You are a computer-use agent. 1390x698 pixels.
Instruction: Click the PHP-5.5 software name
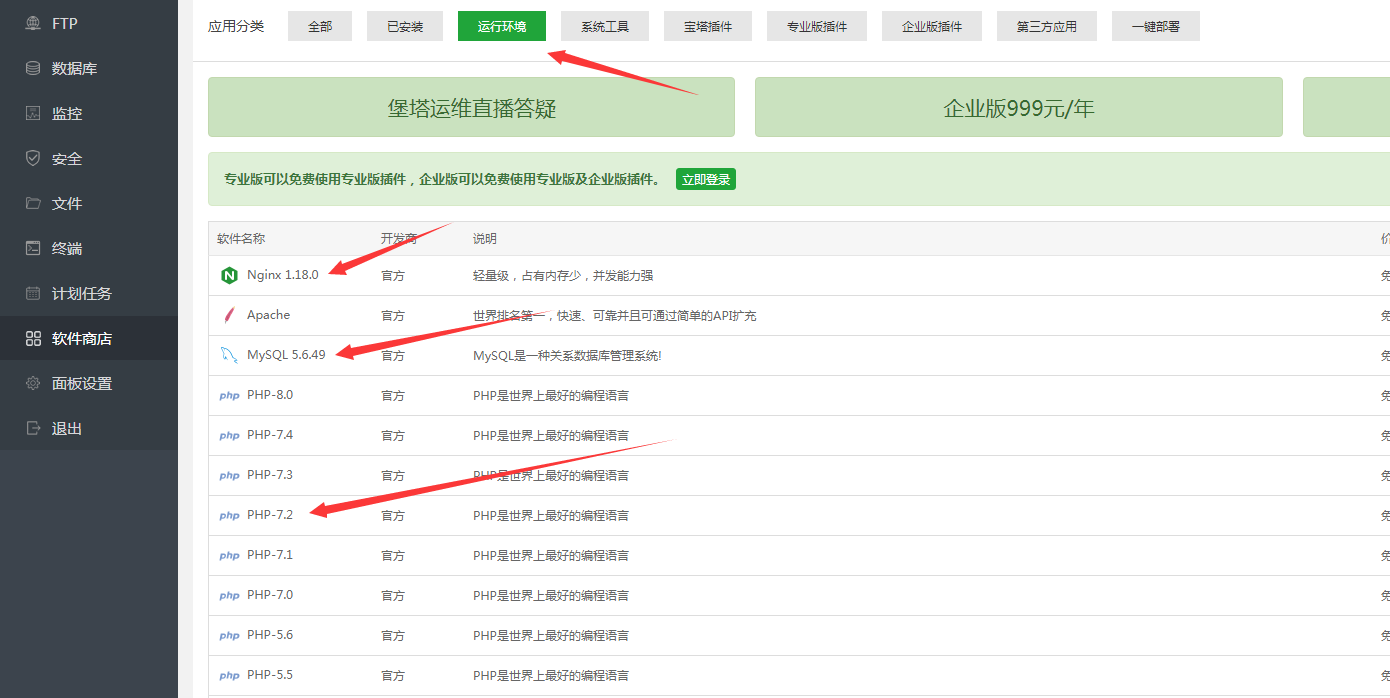(270, 675)
